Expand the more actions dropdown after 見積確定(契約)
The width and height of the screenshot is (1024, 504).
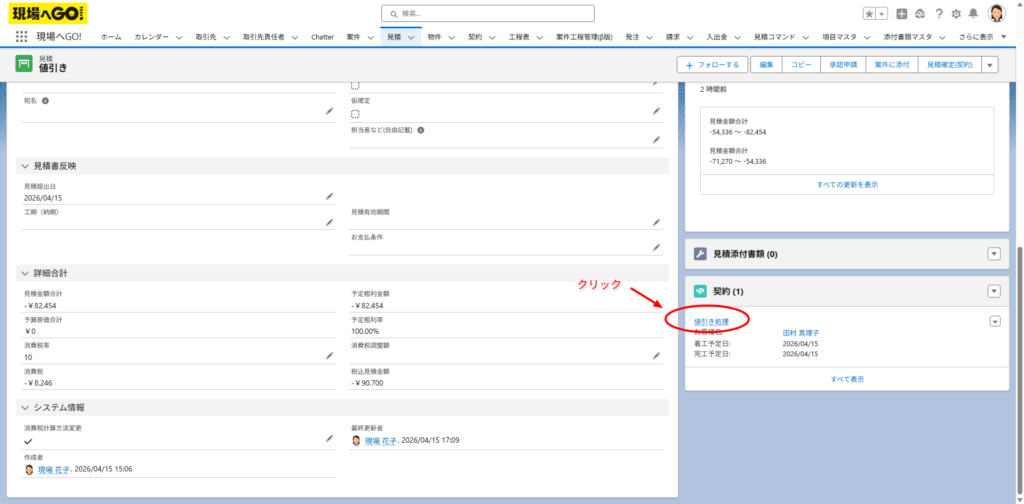click(990, 64)
